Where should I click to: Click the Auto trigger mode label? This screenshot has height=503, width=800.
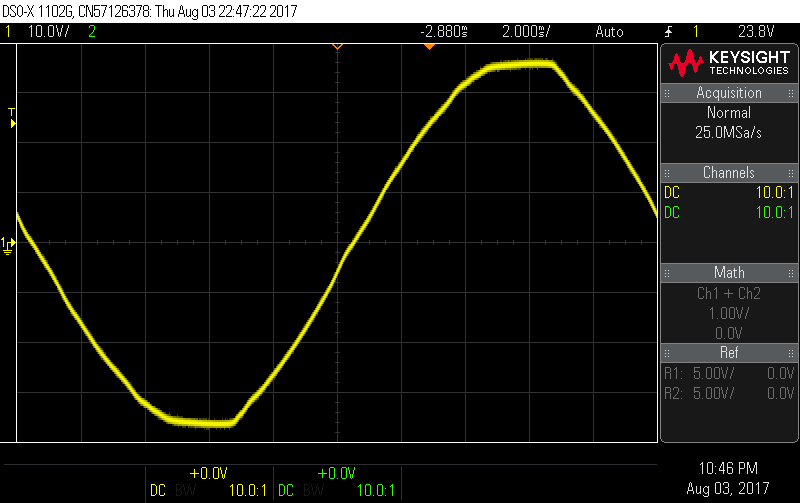[x=609, y=32]
